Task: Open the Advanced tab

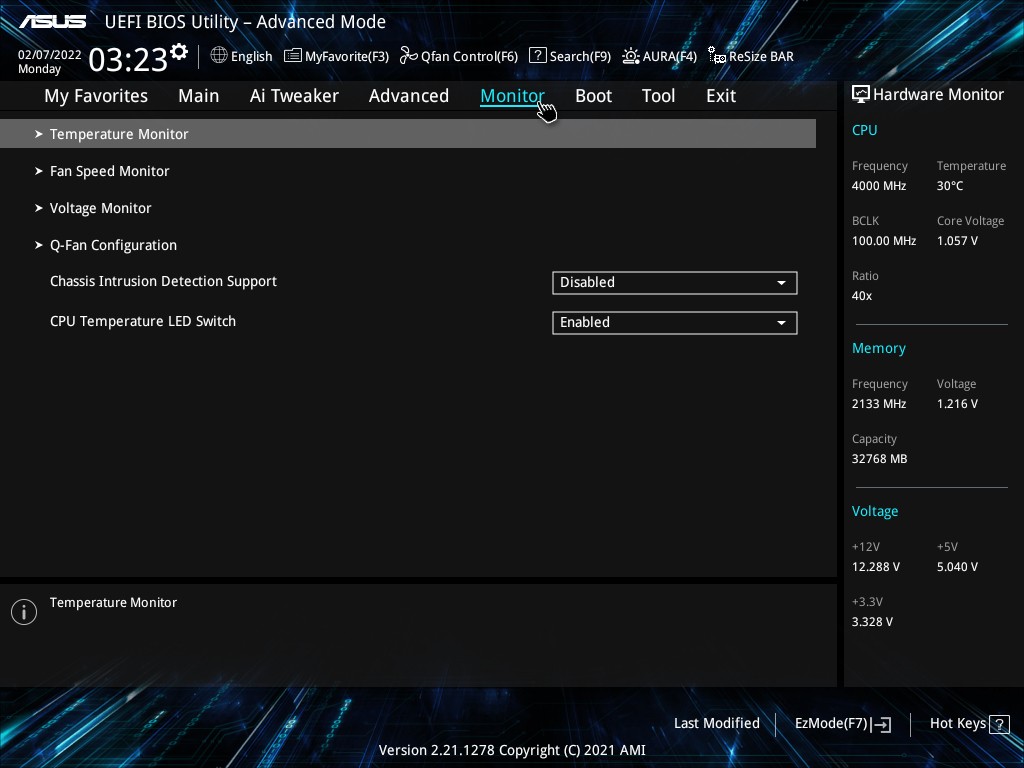Action: (x=409, y=96)
